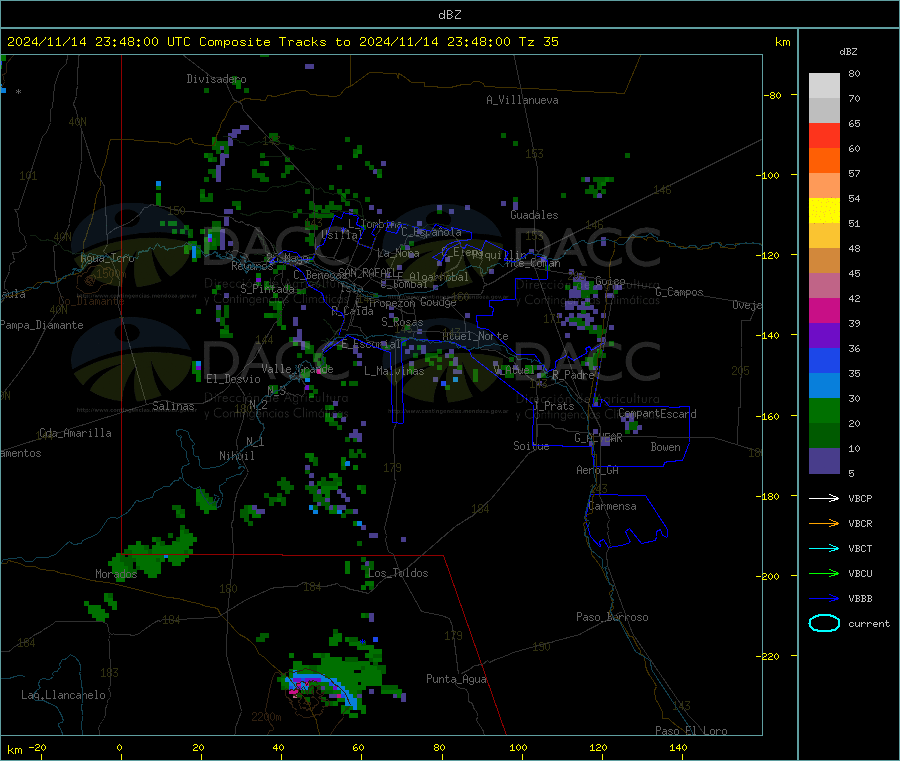Click the composite tracks timestamp header
This screenshot has width=900, height=761.
click(282, 42)
